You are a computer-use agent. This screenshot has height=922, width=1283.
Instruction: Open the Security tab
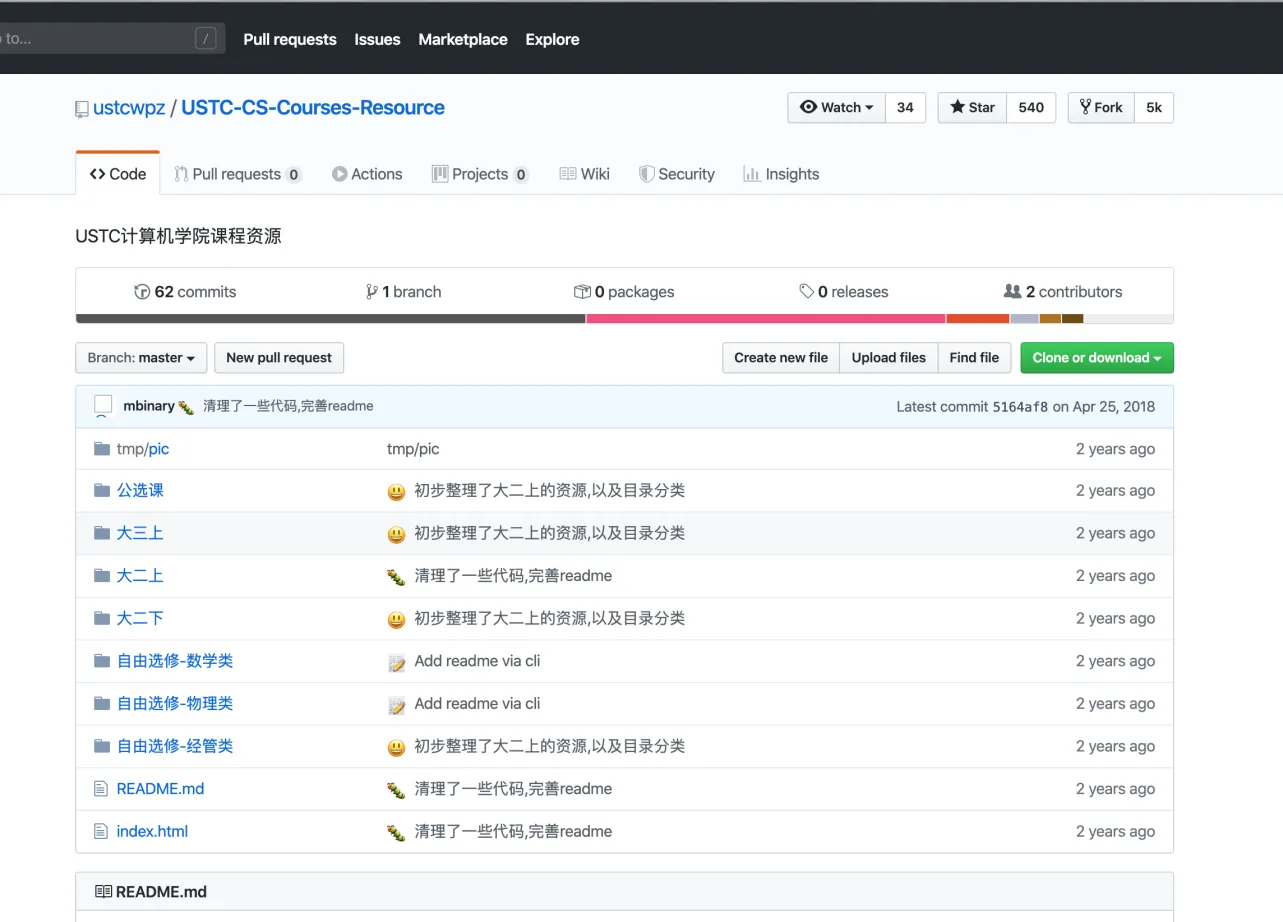point(677,174)
